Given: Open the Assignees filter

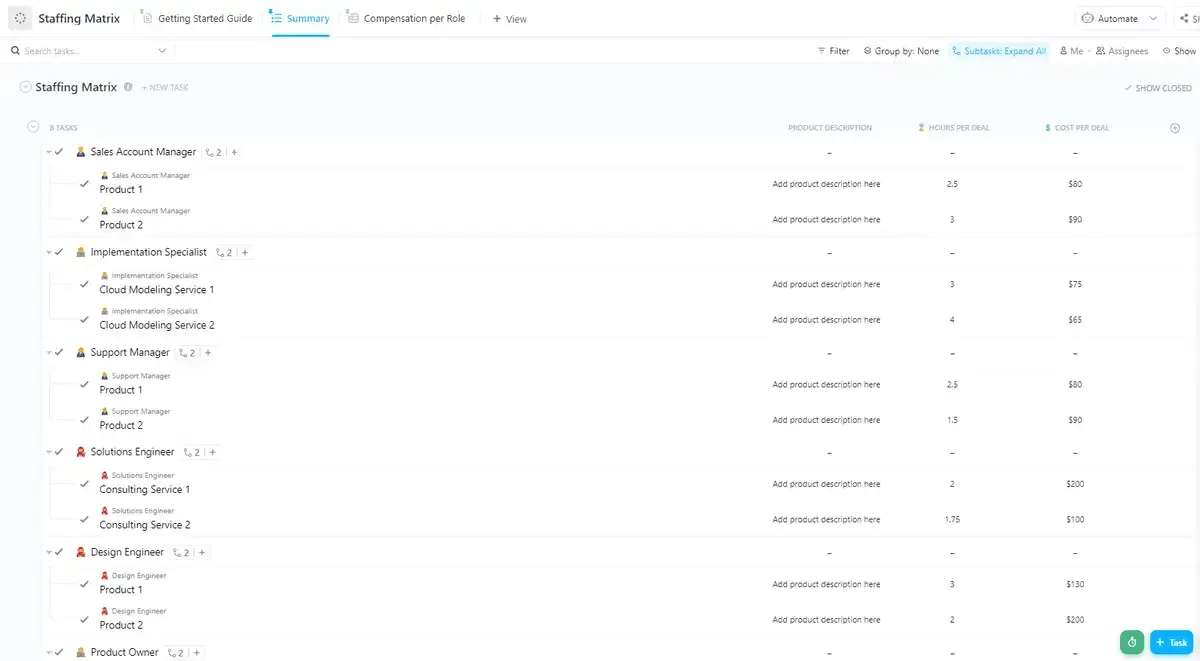Looking at the screenshot, I should (x=1122, y=51).
